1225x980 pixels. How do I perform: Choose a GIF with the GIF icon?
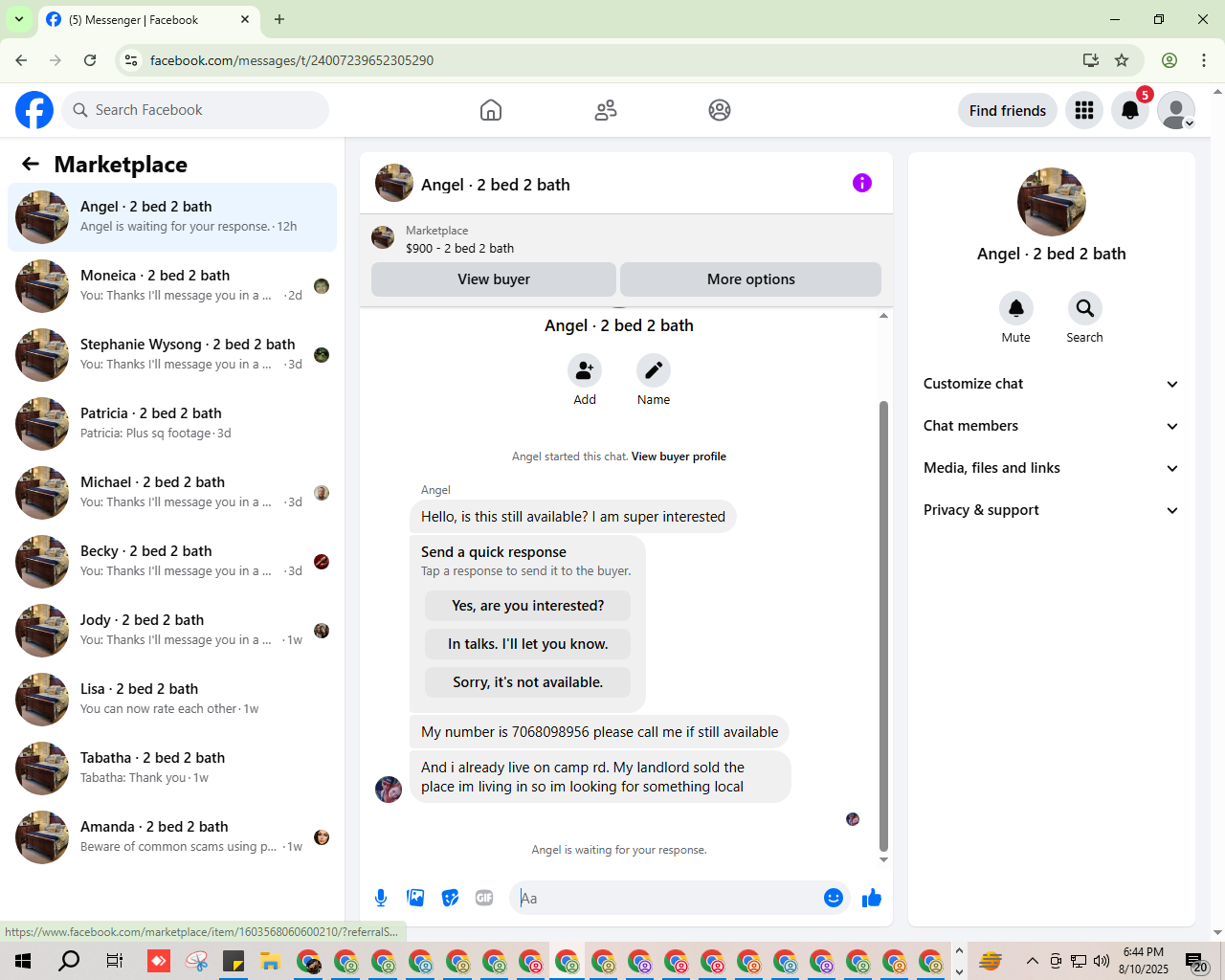click(x=484, y=898)
